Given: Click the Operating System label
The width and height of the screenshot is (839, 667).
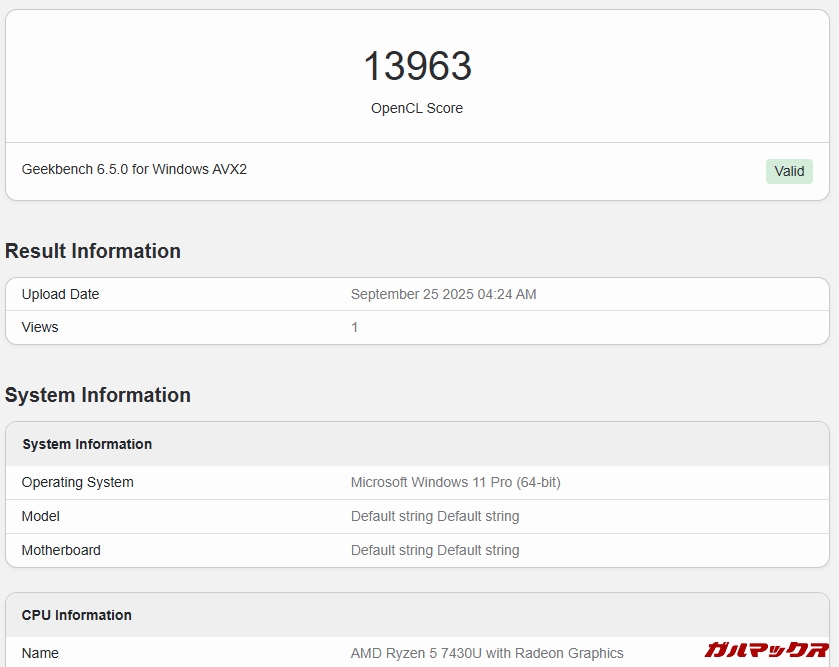Looking at the screenshot, I should pos(78,482).
